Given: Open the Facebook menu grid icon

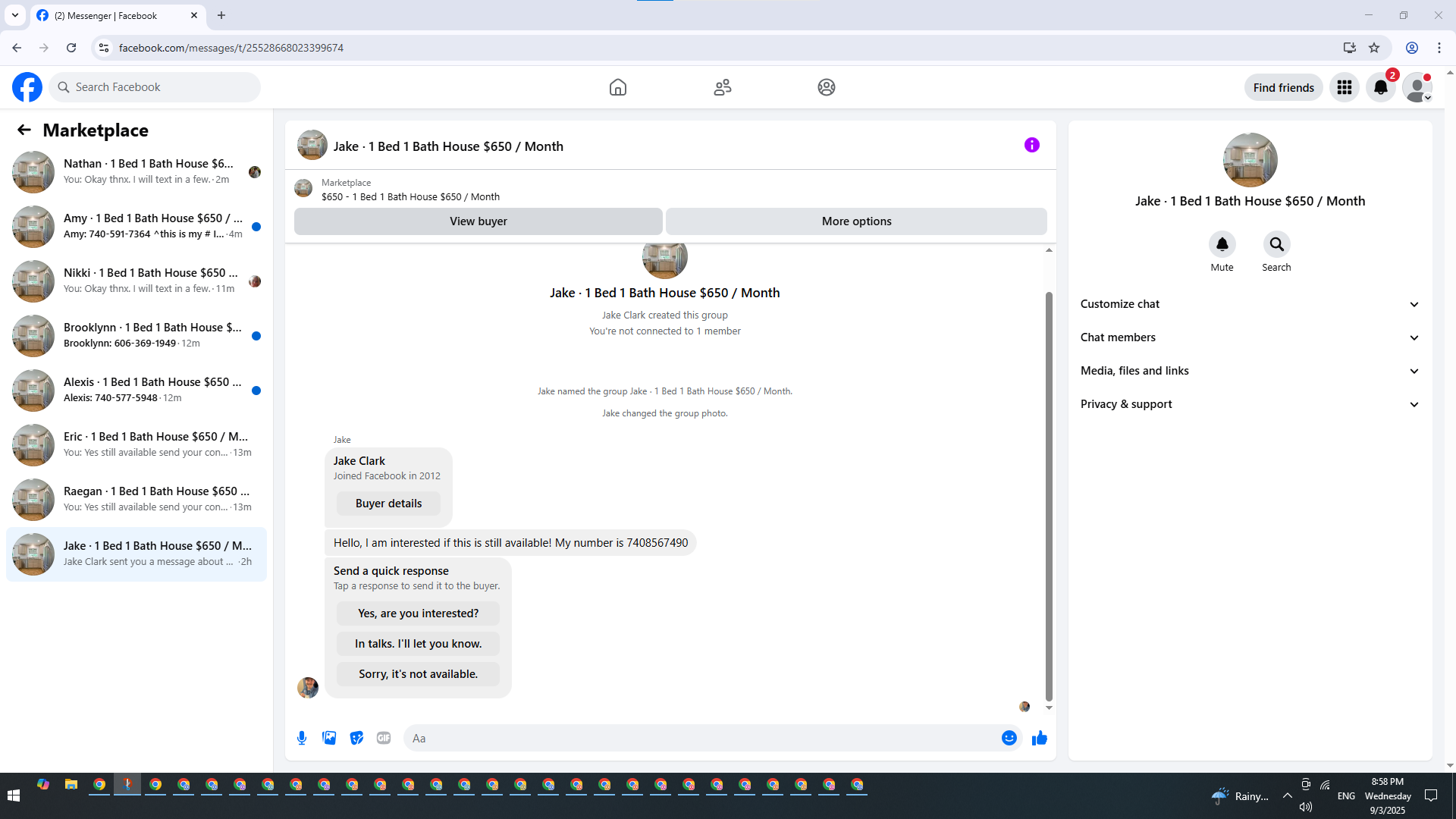Looking at the screenshot, I should coord(1345,87).
